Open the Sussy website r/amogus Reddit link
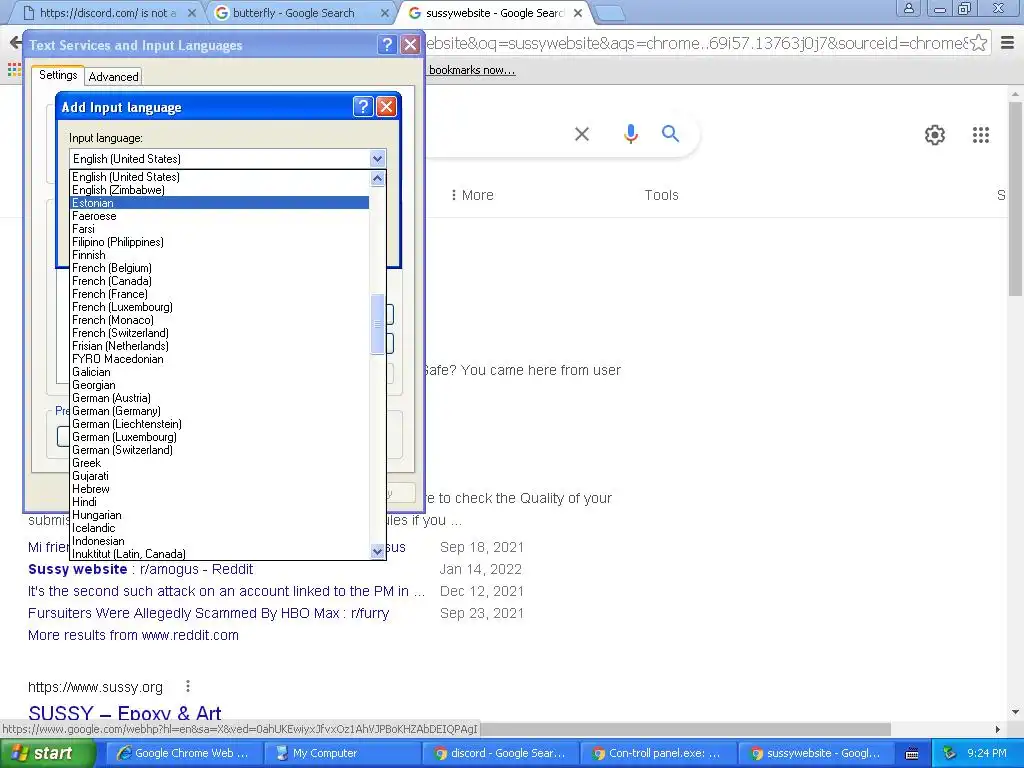 pos(140,569)
